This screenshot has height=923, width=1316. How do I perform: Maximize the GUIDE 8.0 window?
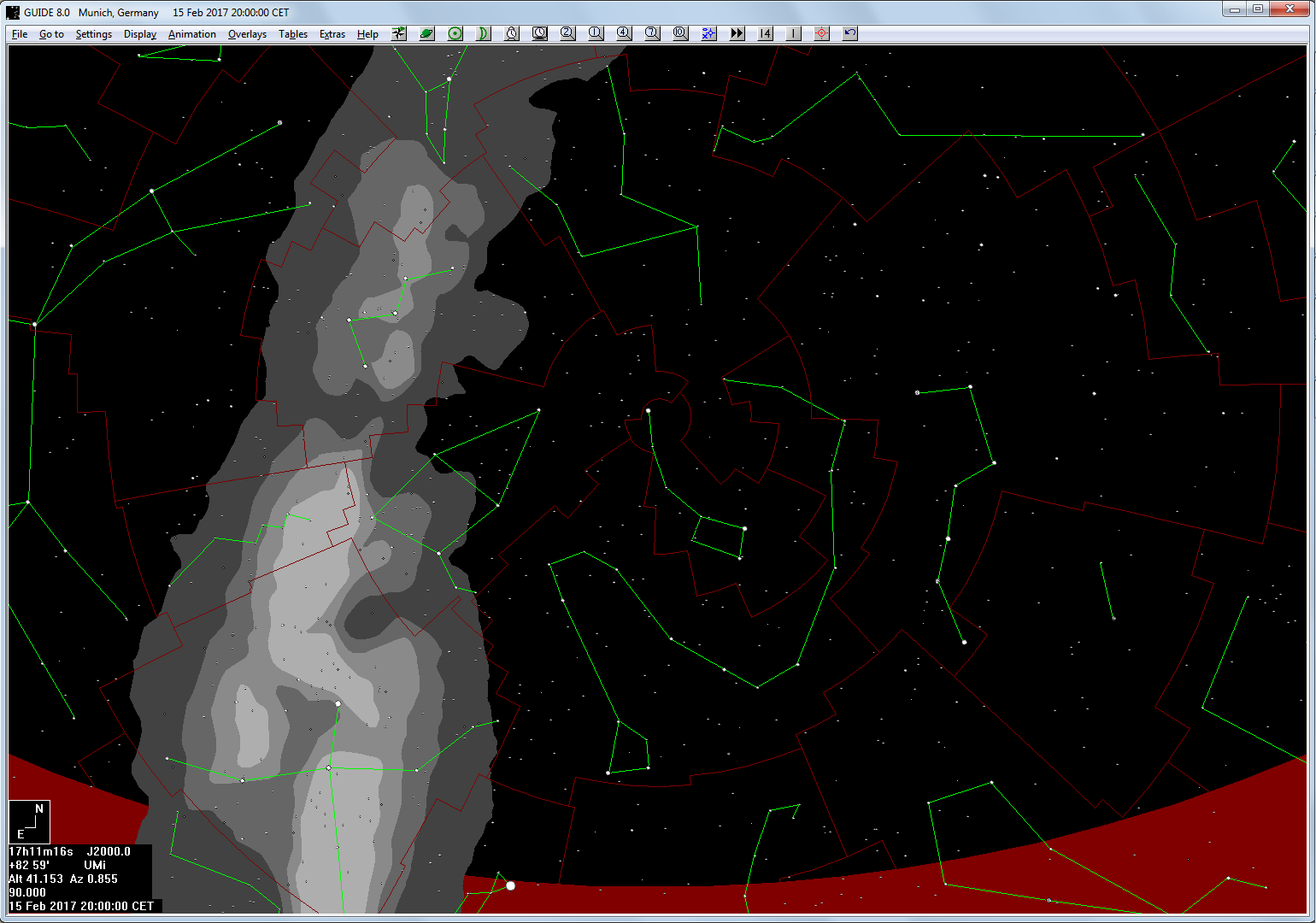[1258, 9]
